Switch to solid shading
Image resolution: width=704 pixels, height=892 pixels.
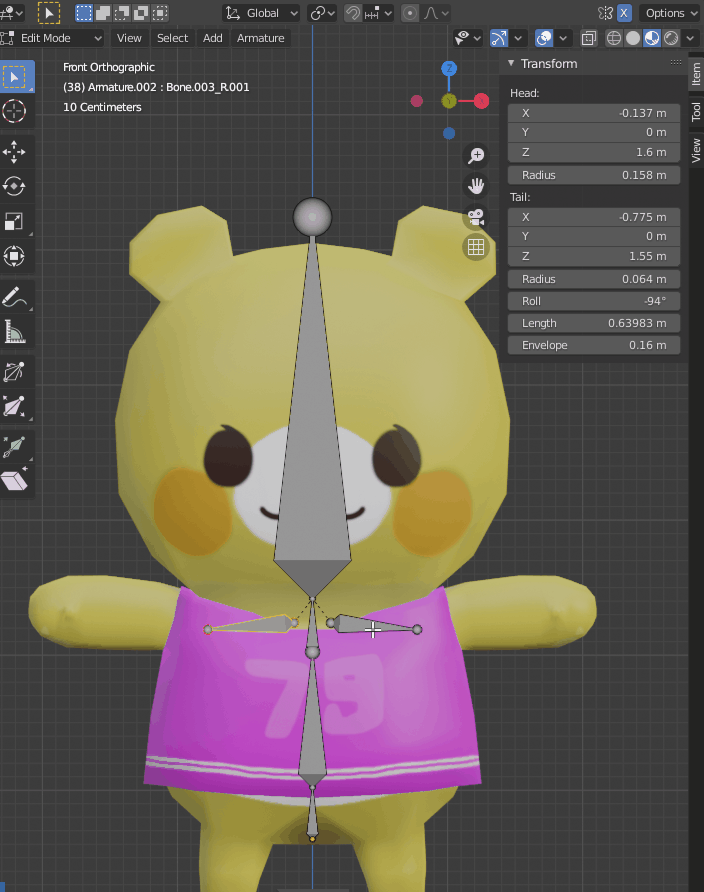pyautogui.click(x=632, y=38)
